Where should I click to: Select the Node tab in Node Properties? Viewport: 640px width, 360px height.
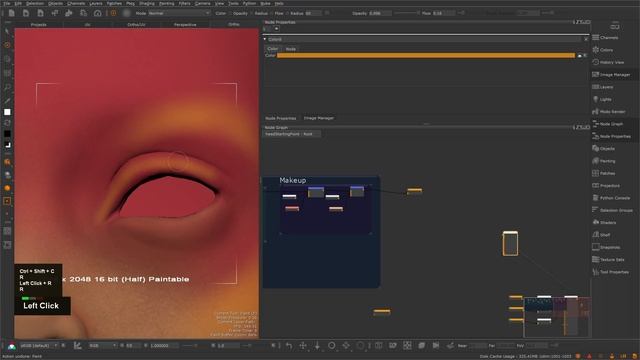tap(291, 49)
